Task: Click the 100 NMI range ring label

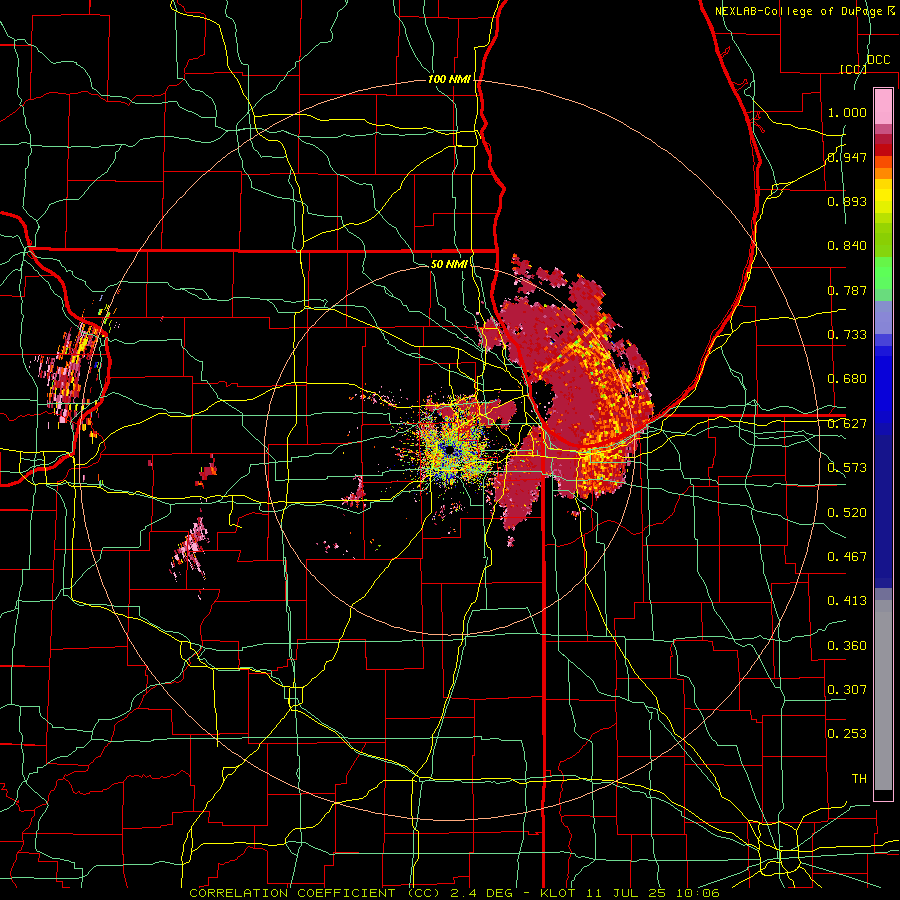Action: [x=449, y=79]
